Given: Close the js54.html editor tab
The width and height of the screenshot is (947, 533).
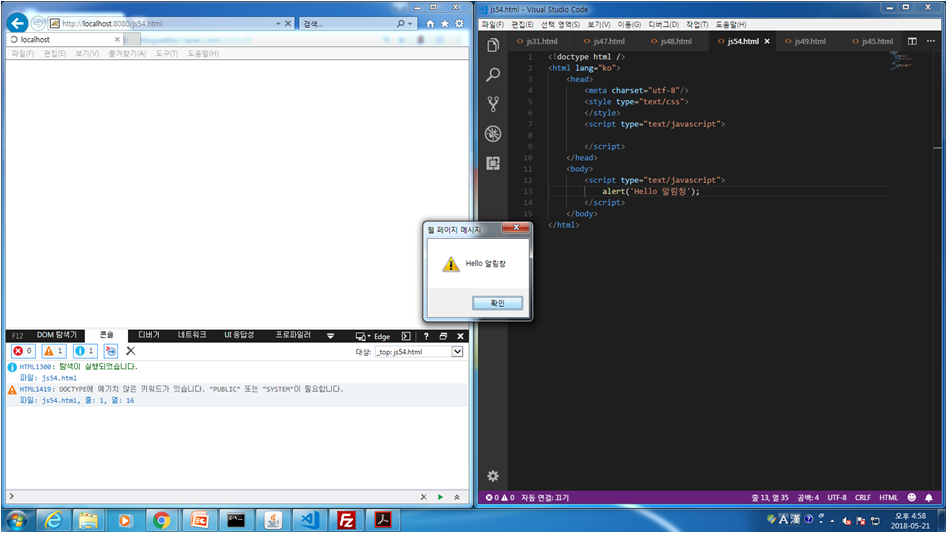Looking at the screenshot, I should point(767,41).
